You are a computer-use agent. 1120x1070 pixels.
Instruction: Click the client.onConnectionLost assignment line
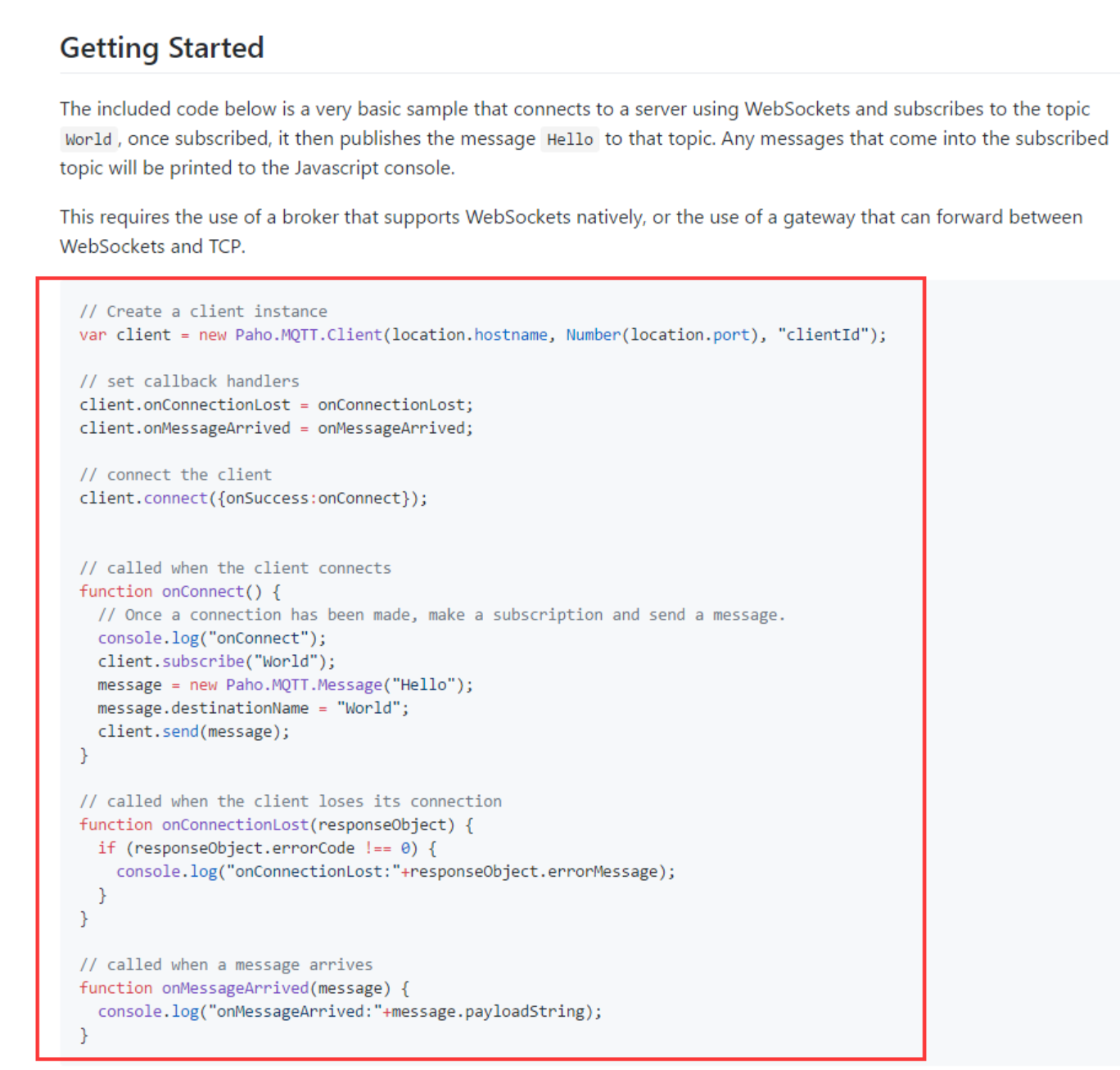[276, 404]
